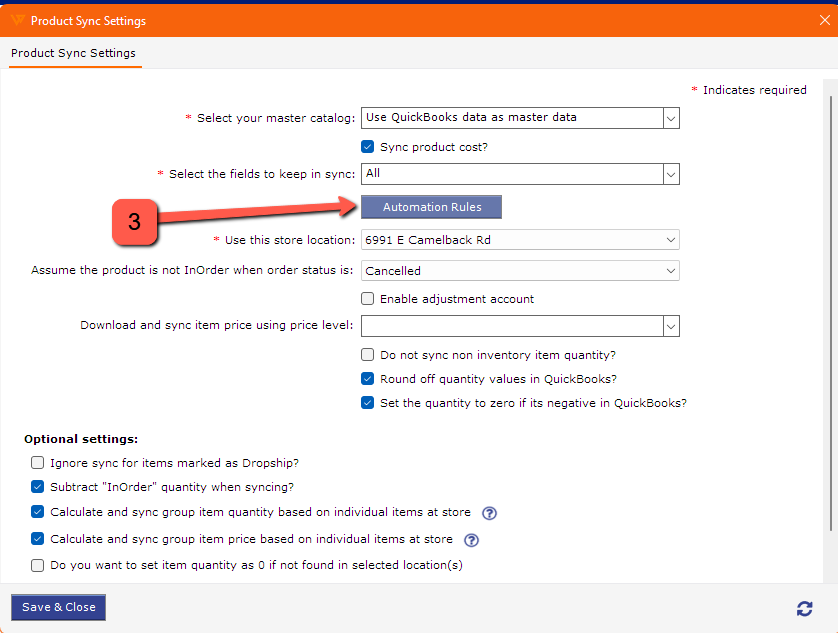The width and height of the screenshot is (838, 633).
Task: Expand the store location dropdown
Action: 520,240
